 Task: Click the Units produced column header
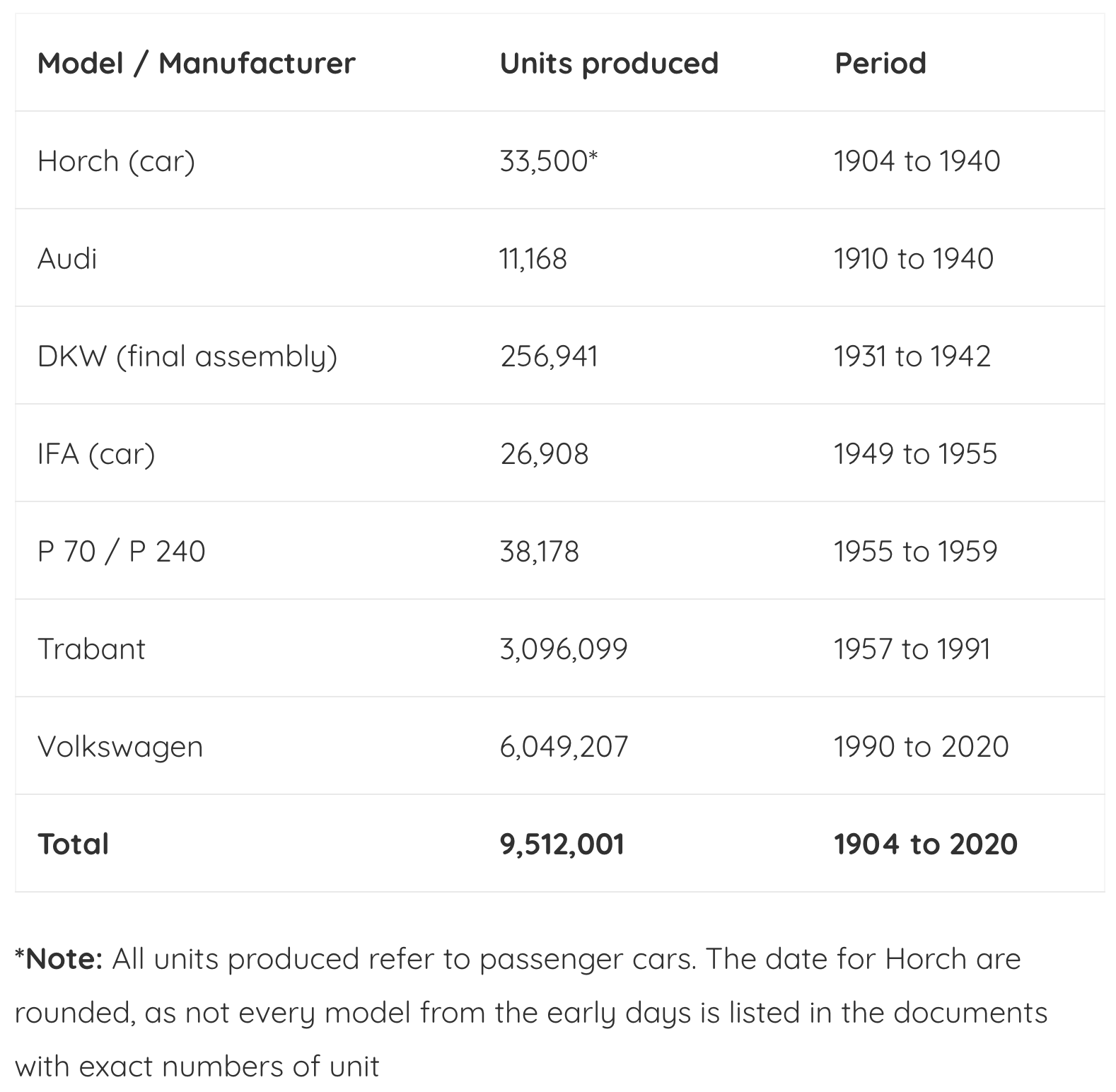click(609, 63)
